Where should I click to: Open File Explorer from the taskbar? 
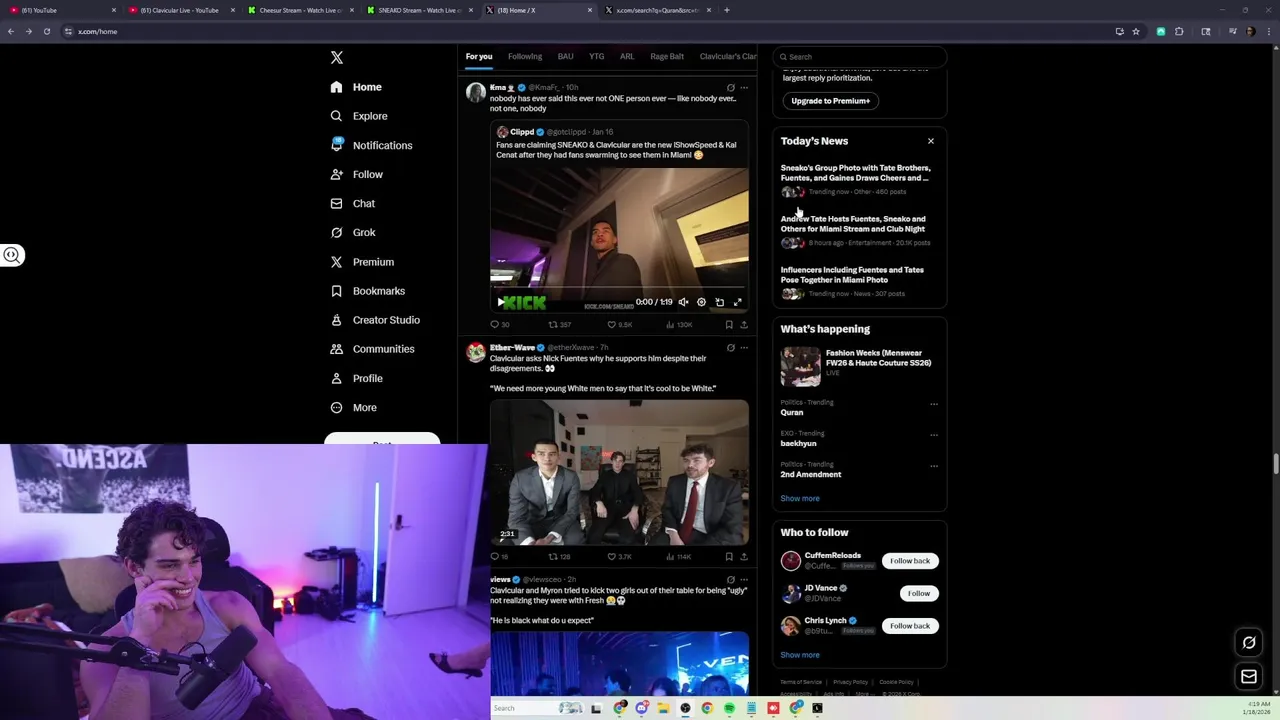point(663,708)
